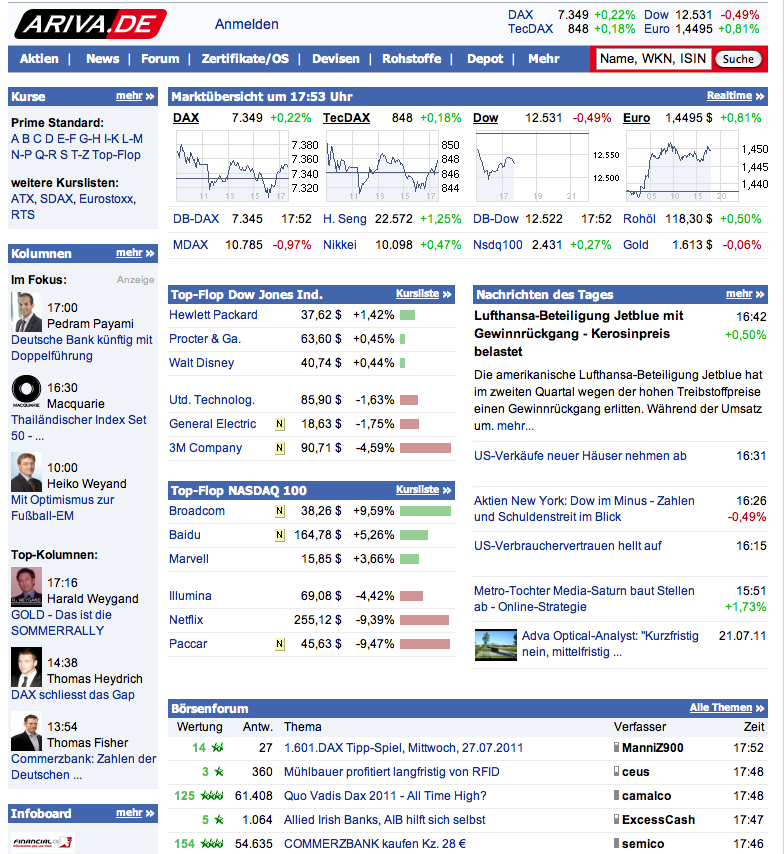Click the star rating icon beside 14 in Börsenforum
Viewport: 784px width, 854px height.
pos(217,748)
